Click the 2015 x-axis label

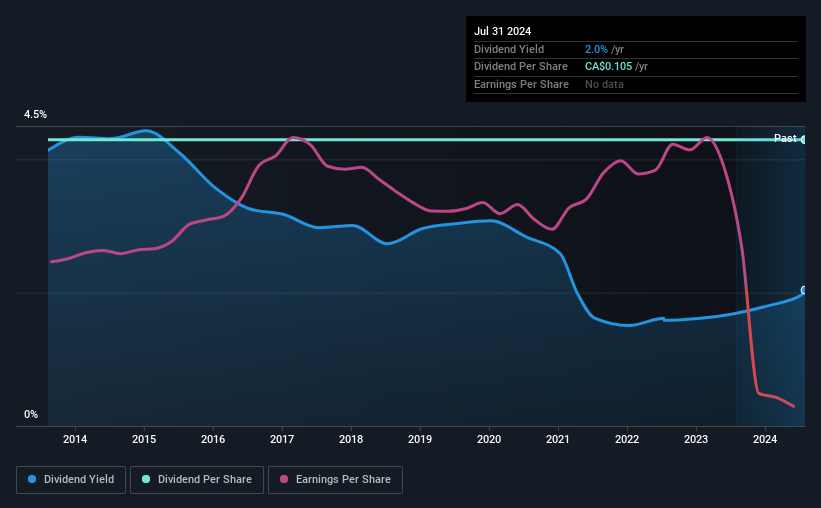pyautogui.click(x=144, y=439)
